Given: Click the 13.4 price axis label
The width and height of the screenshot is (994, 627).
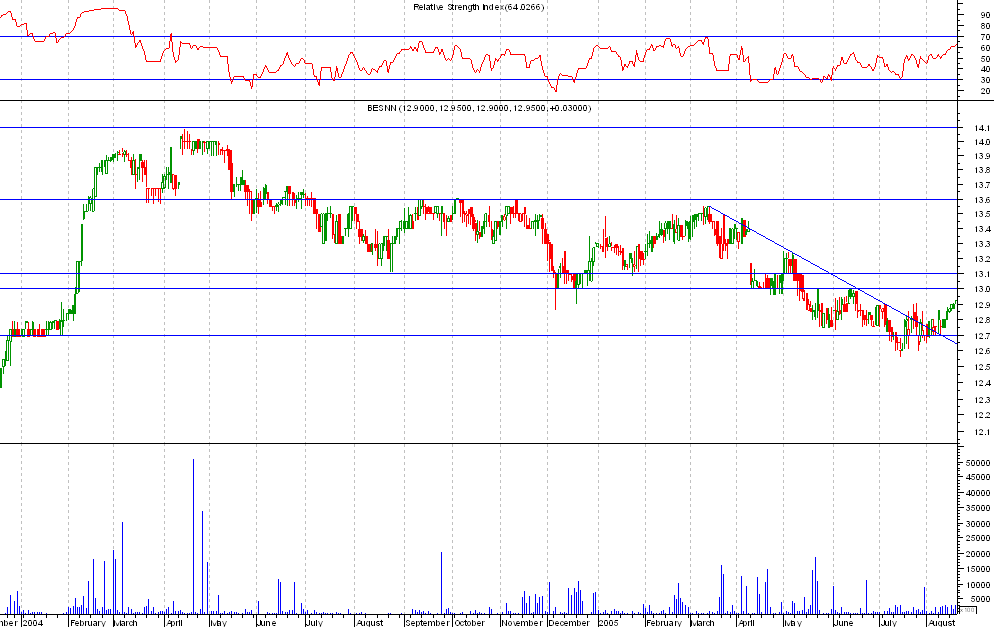Looking at the screenshot, I should [x=983, y=229].
